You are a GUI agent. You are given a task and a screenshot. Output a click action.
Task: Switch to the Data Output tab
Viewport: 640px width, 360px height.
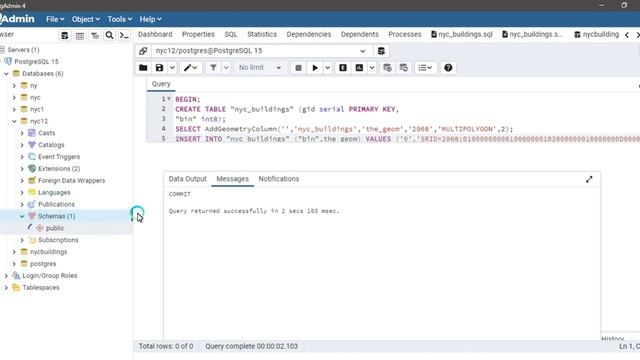187,179
